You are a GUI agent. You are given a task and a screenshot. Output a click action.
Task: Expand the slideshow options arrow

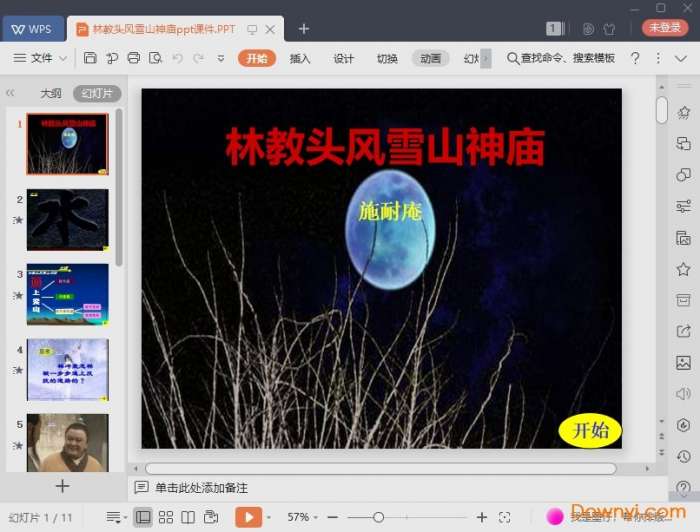pyautogui.click(x=269, y=517)
